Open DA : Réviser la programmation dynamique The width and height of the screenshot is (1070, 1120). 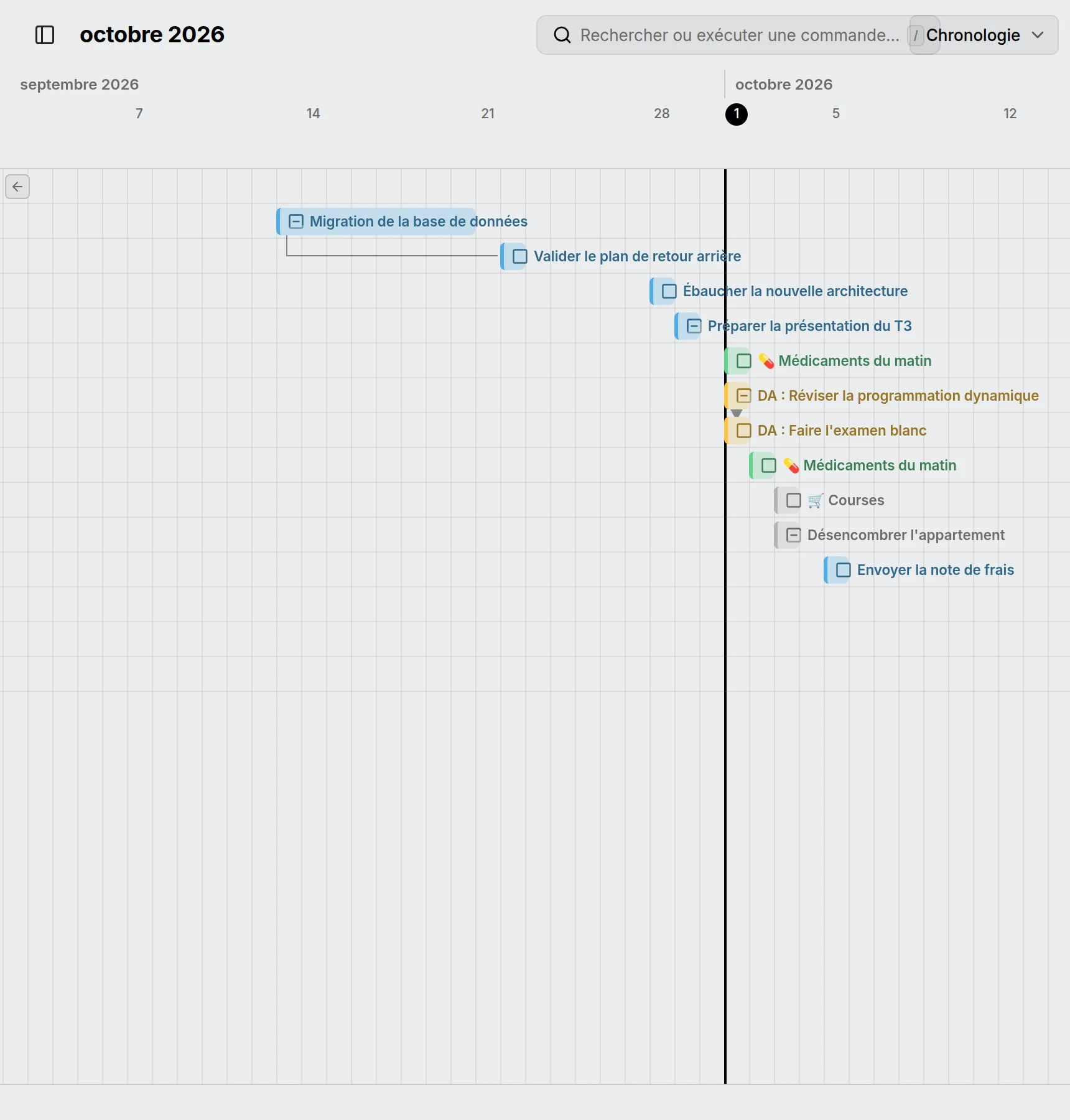[898, 396]
